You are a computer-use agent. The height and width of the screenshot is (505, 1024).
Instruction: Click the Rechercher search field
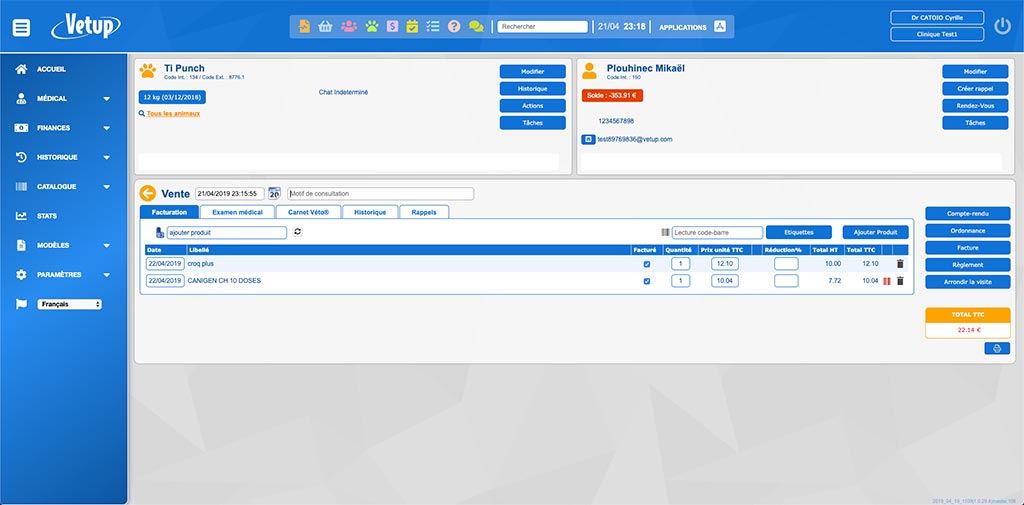[x=542, y=27]
